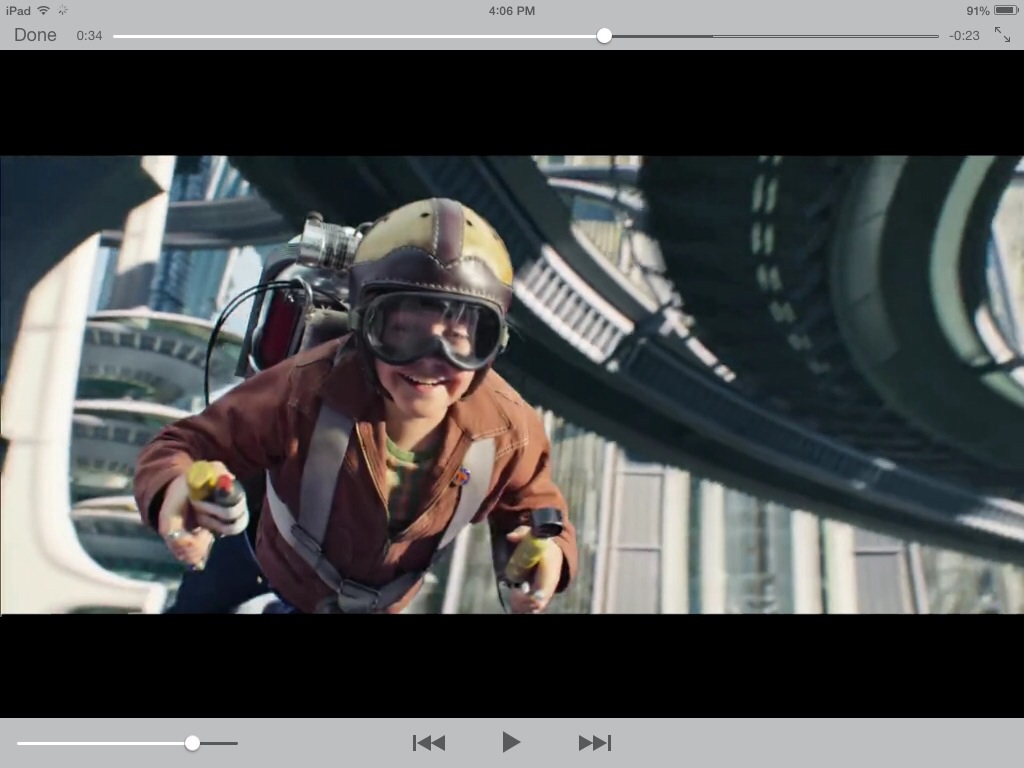Tap the video frame of the jetpack boy

pos(512,385)
